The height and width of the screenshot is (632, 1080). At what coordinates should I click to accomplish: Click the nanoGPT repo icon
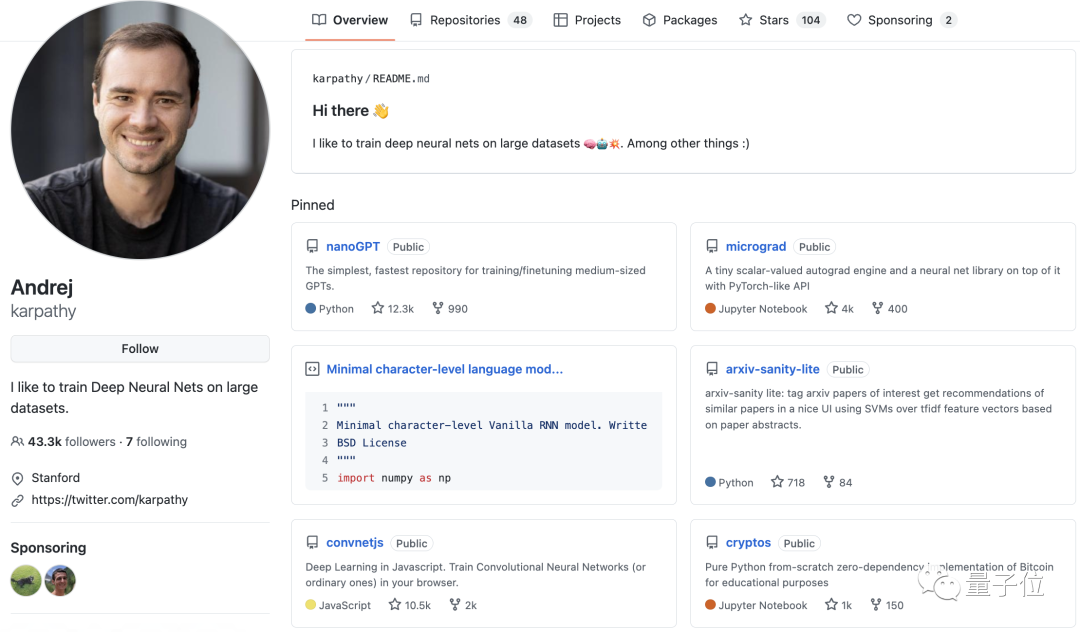coord(312,246)
